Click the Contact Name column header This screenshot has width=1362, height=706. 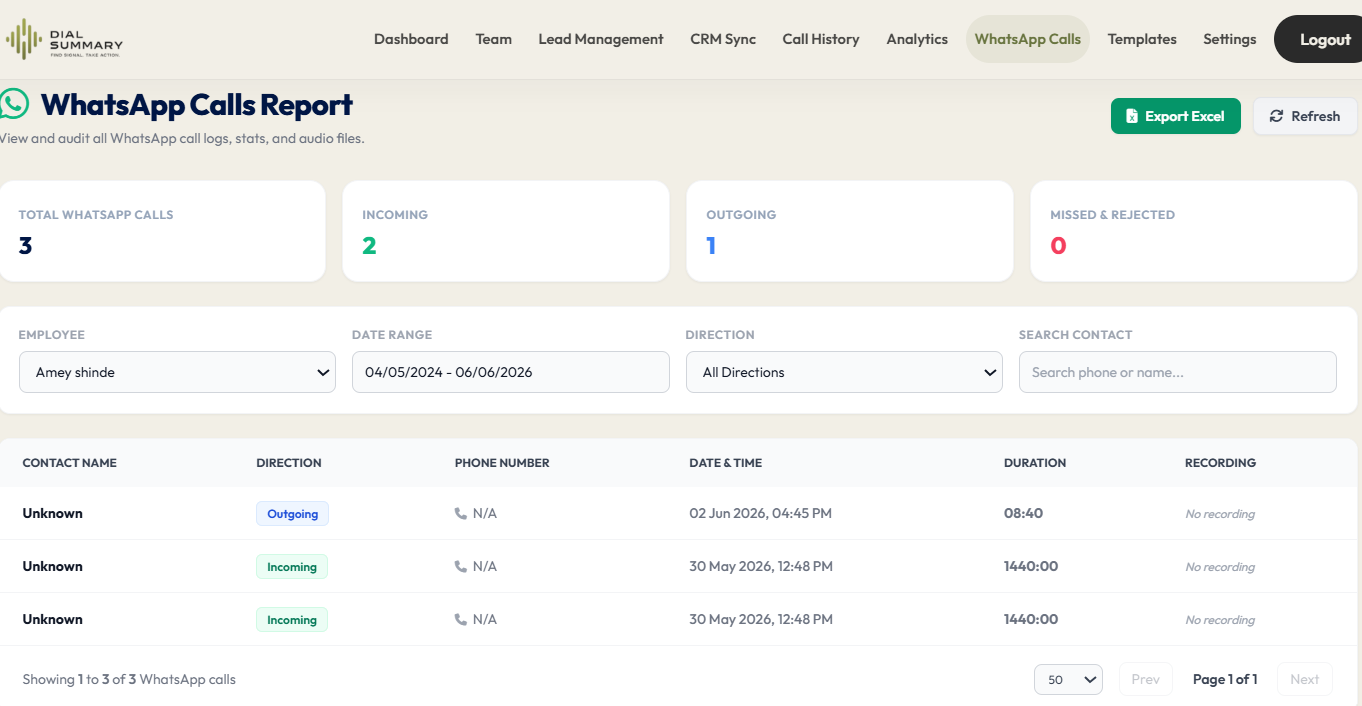(x=70, y=463)
